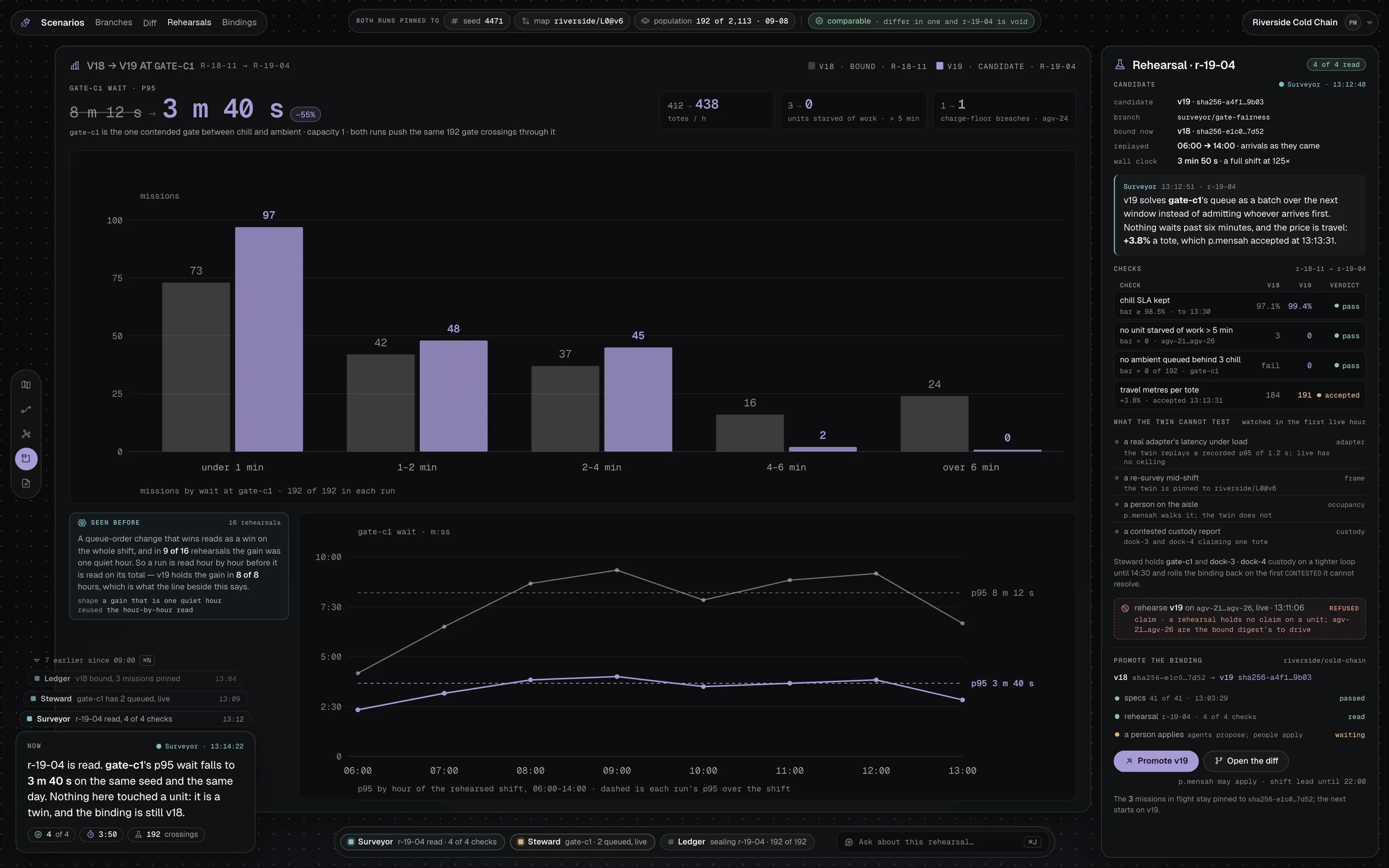This screenshot has height=868, width=1389.
Task: Promote v19 binding
Action: tap(1156, 761)
